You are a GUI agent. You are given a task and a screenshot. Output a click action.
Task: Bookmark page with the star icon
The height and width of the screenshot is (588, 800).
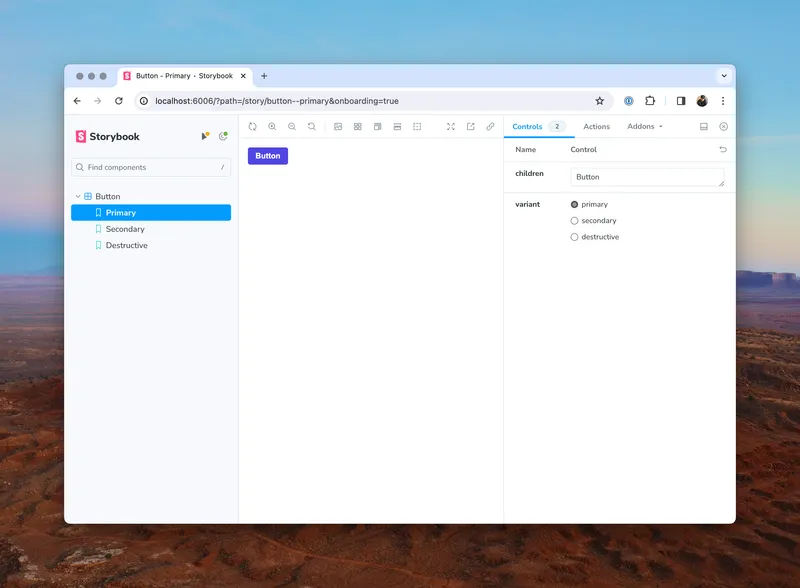[600, 101]
